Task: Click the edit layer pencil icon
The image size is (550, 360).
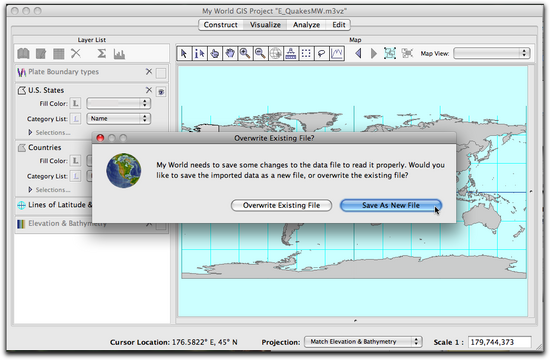Action: (x=41, y=54)
